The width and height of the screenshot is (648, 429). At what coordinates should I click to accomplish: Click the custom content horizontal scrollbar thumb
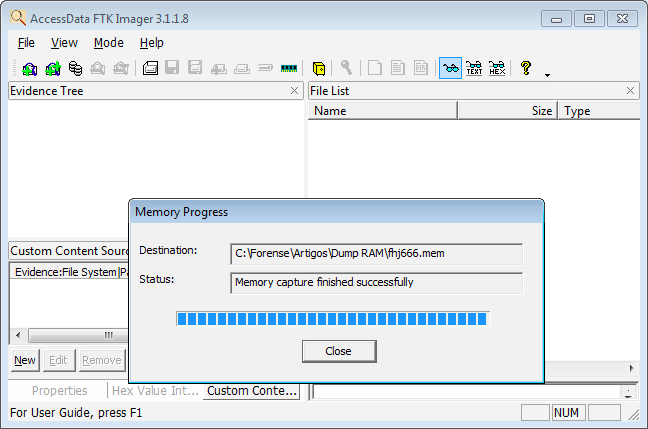(79, 335)
